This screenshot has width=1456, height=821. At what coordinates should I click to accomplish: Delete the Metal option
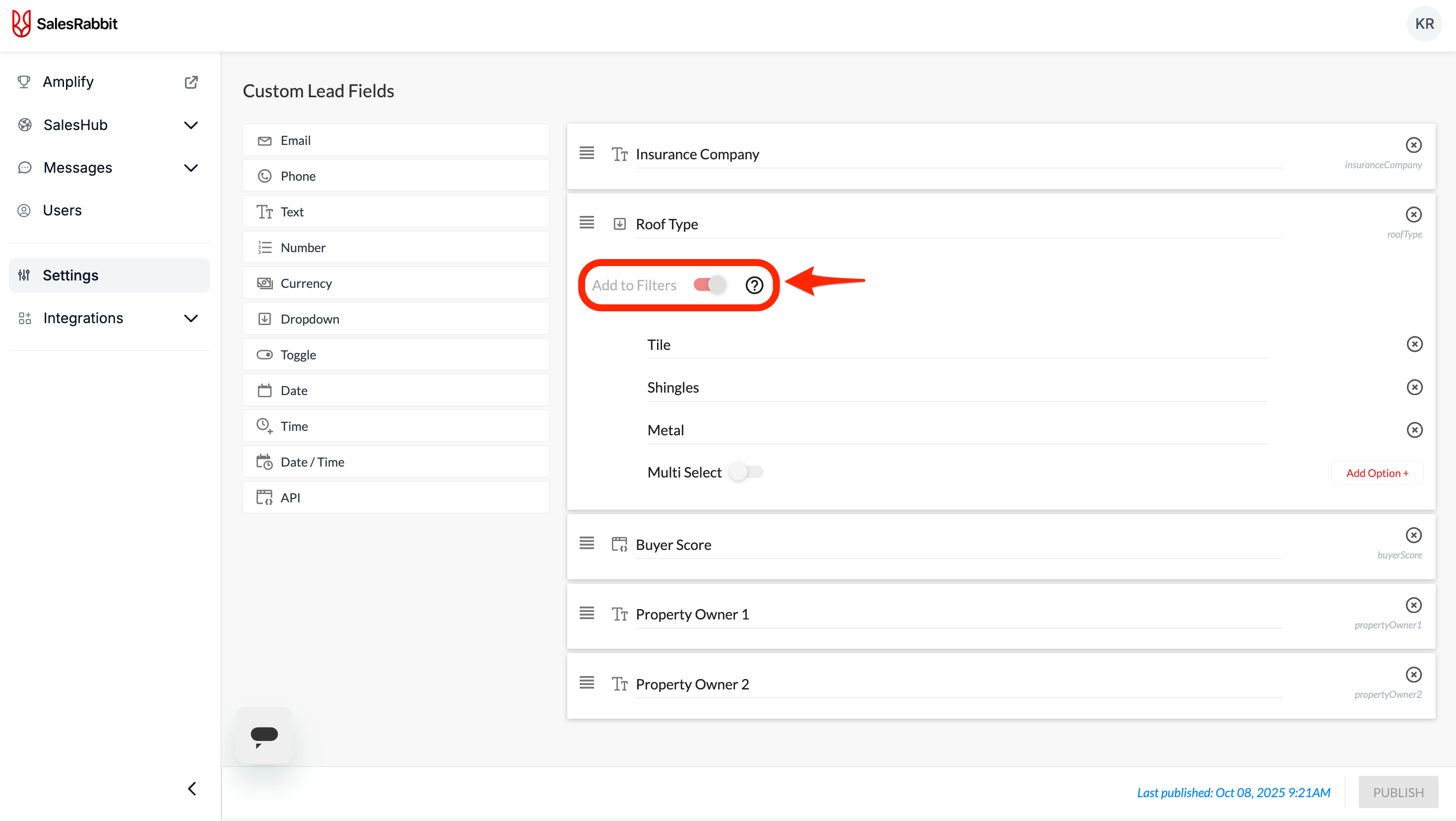(x=1414, y=430)
